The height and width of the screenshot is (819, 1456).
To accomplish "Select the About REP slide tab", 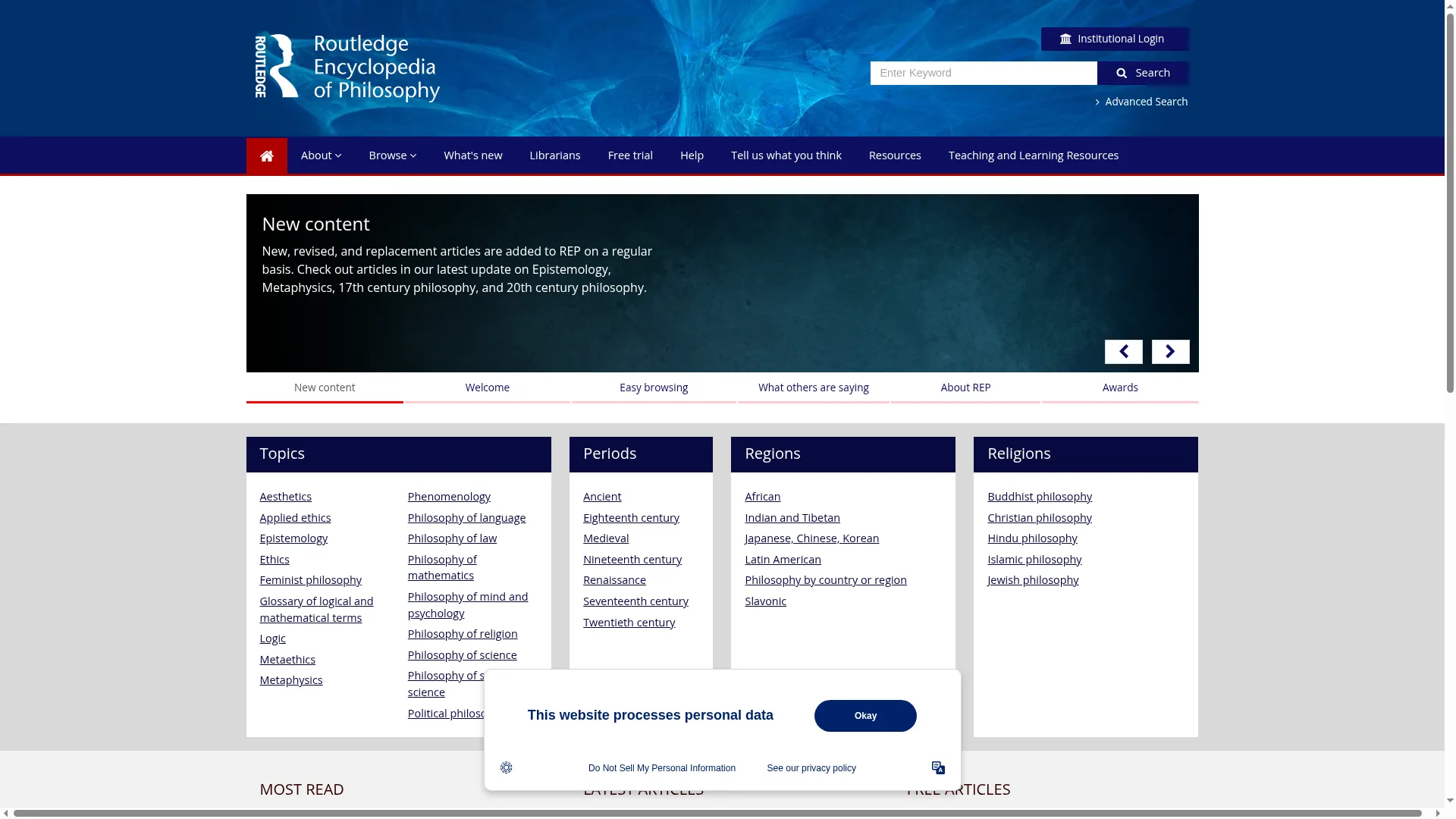I will click(965, 388).
